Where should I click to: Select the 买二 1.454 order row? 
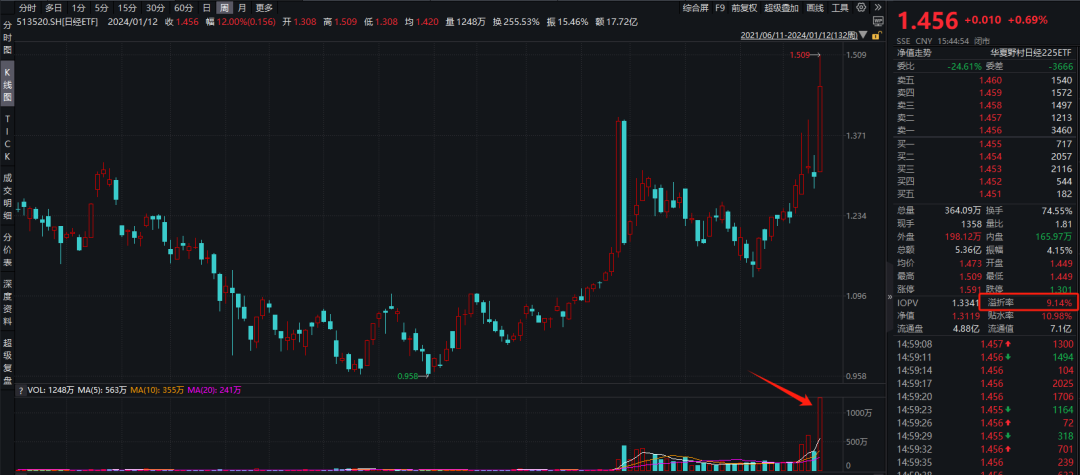click(985, 156)
